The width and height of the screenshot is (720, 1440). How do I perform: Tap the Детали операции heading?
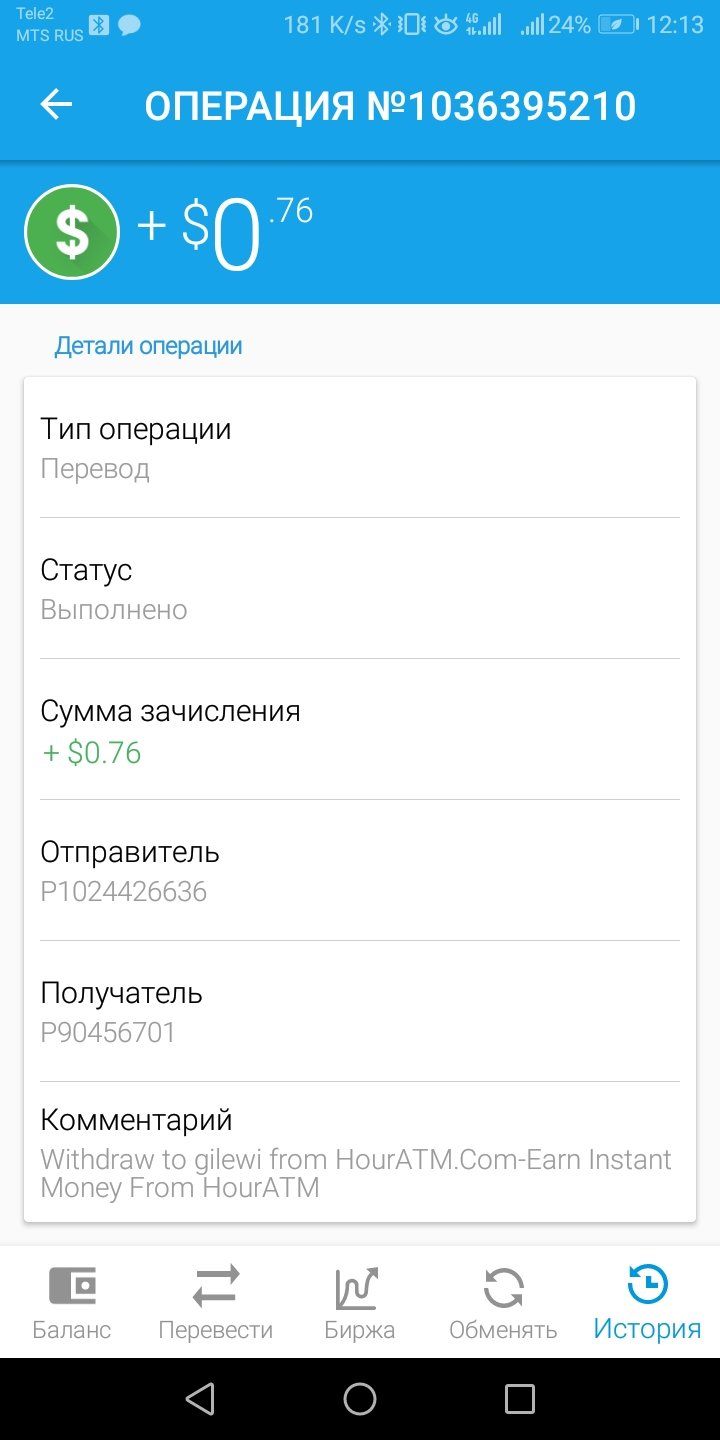tap(148, 346)
